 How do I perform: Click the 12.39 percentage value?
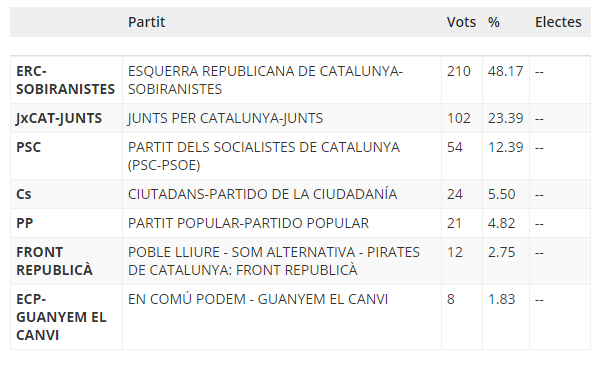[x=505, y=147]
